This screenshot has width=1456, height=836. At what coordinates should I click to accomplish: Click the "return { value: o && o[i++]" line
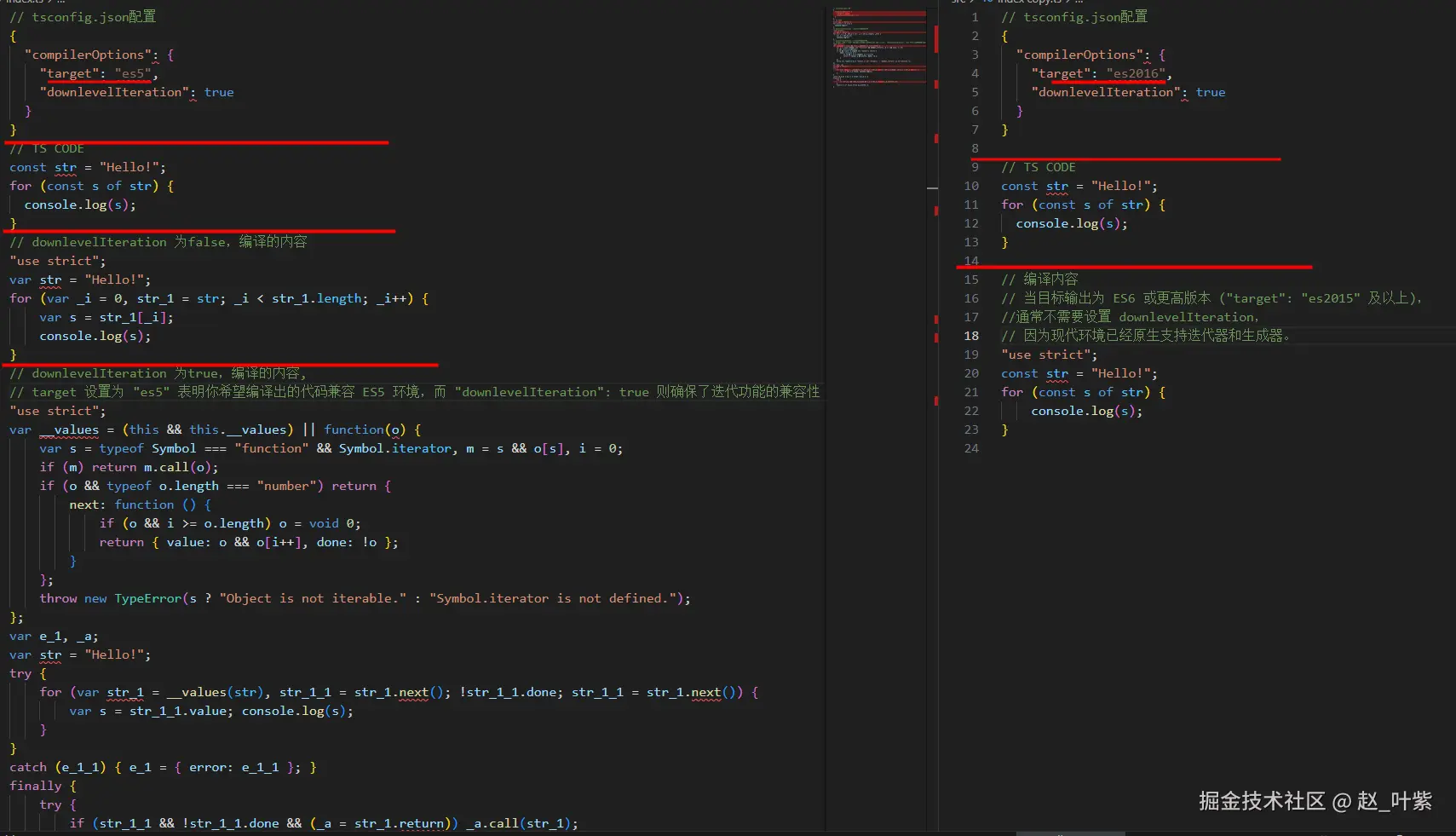(x=249, y=542)
